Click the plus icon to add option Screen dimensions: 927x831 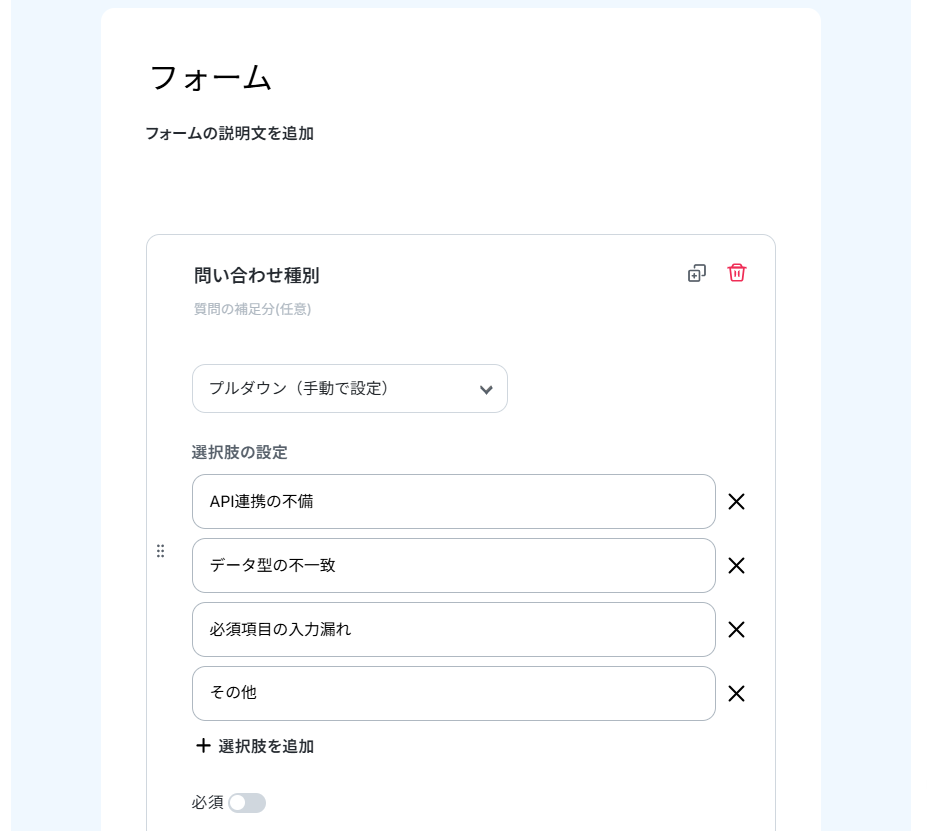tap(203, 746)
